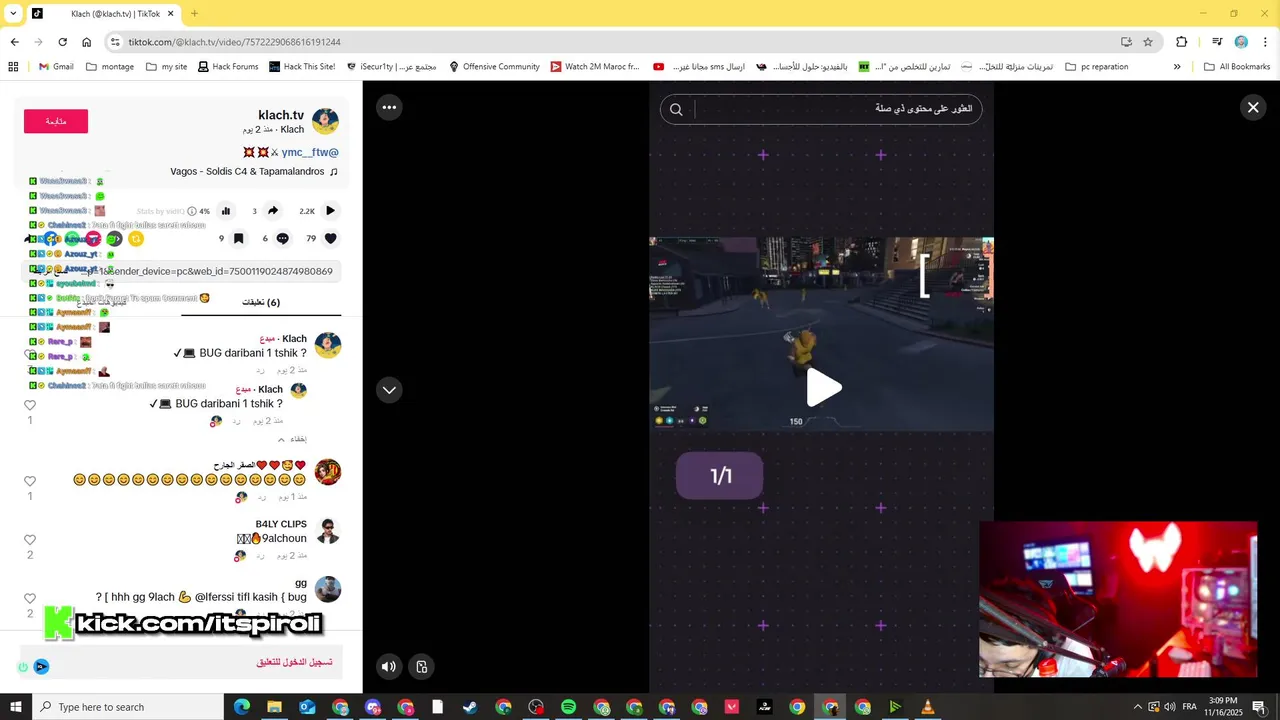Click the vidIQ info icon beside 4%
Screen dimensions: 1280x720
click(192, 211)
